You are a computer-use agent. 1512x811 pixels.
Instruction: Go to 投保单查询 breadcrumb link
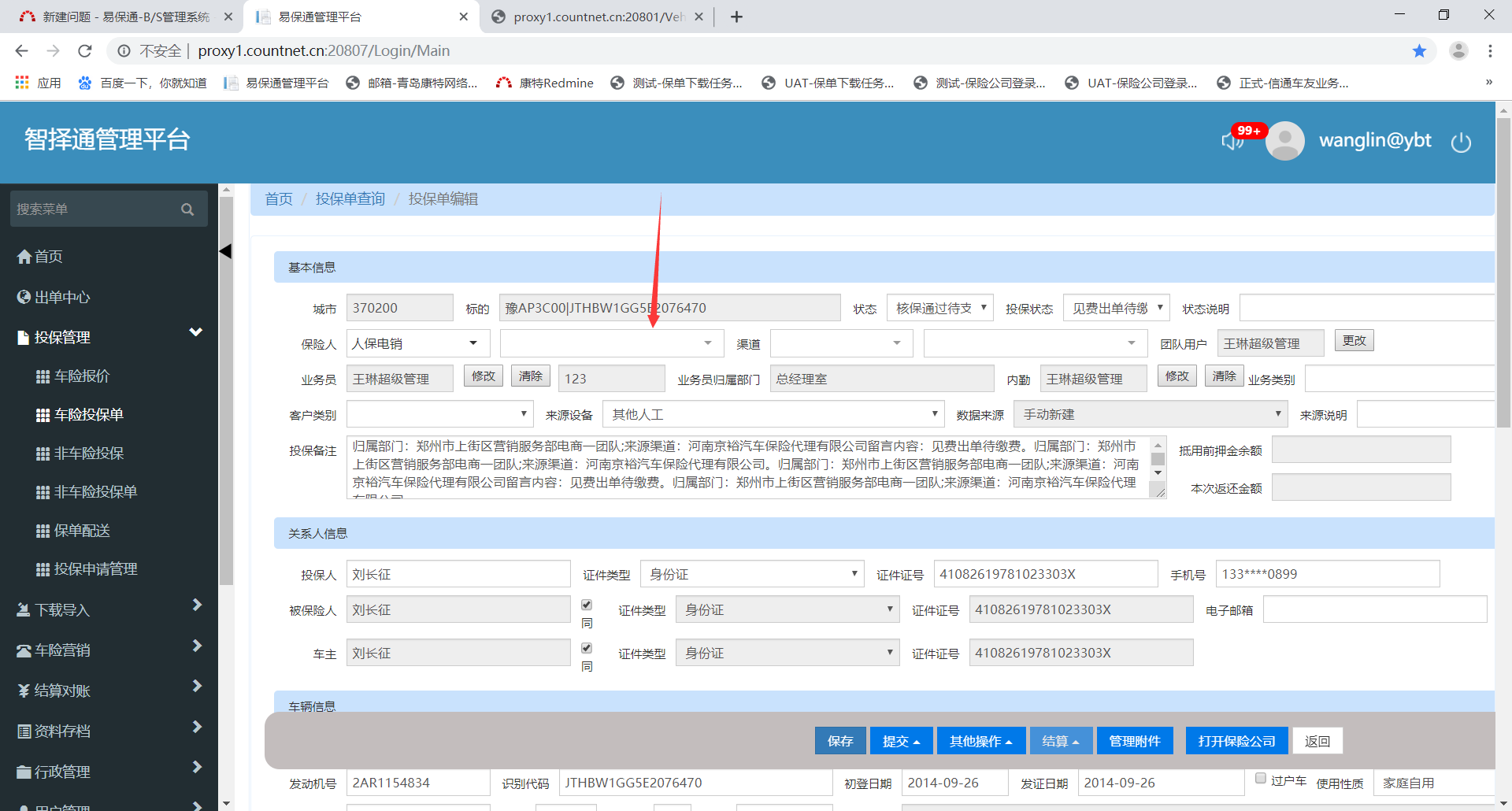tap(350, 199)
